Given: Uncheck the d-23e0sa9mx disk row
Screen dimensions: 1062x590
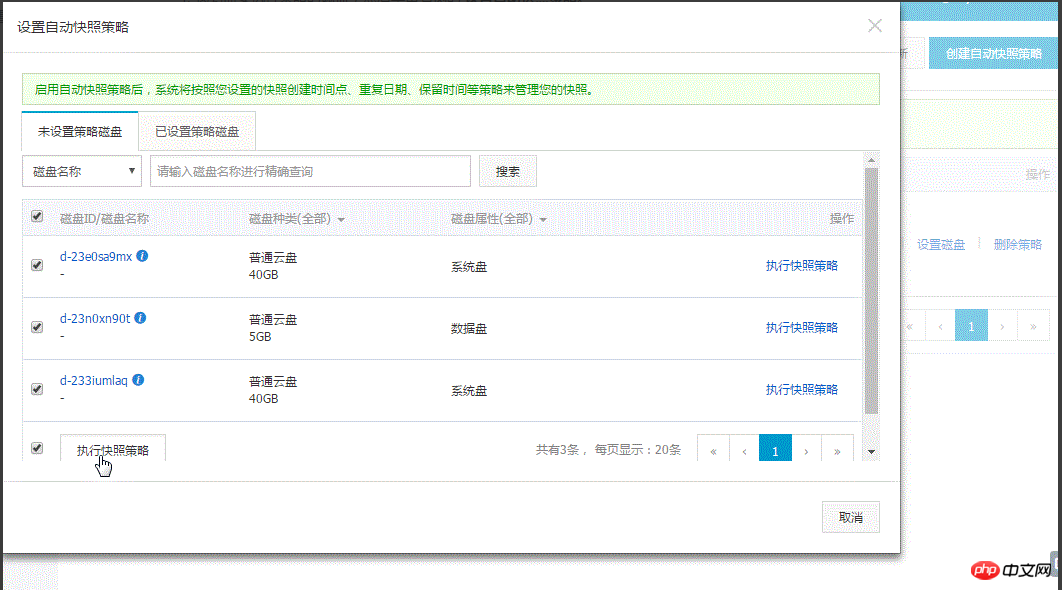Looking at the screenshot, I should (x=37, y=265).
